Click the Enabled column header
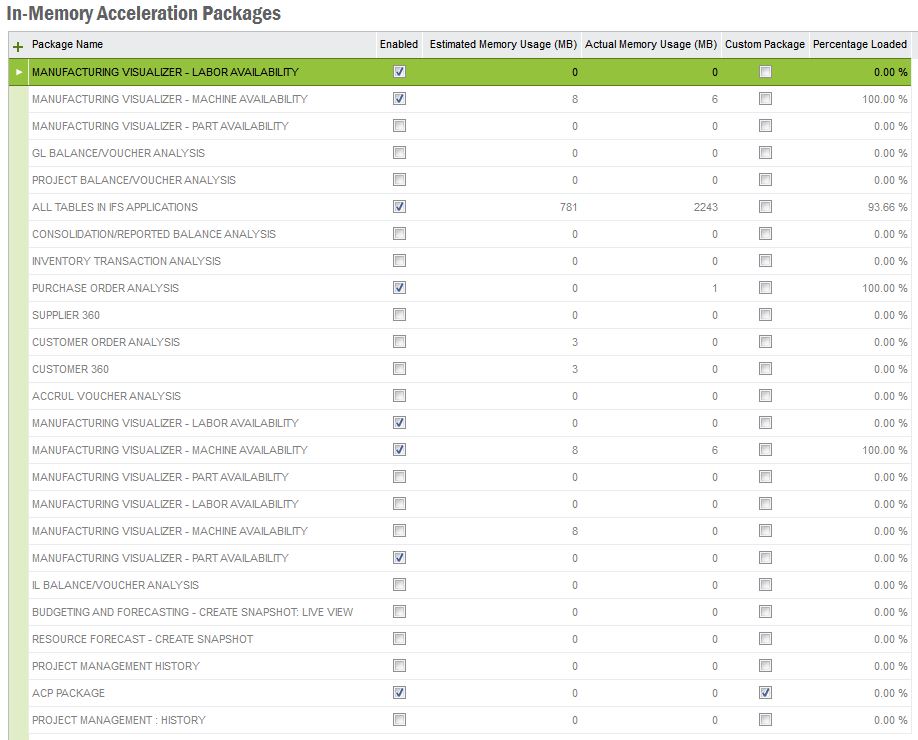Screen dimensions: 918x740 (x=398, y=45)
